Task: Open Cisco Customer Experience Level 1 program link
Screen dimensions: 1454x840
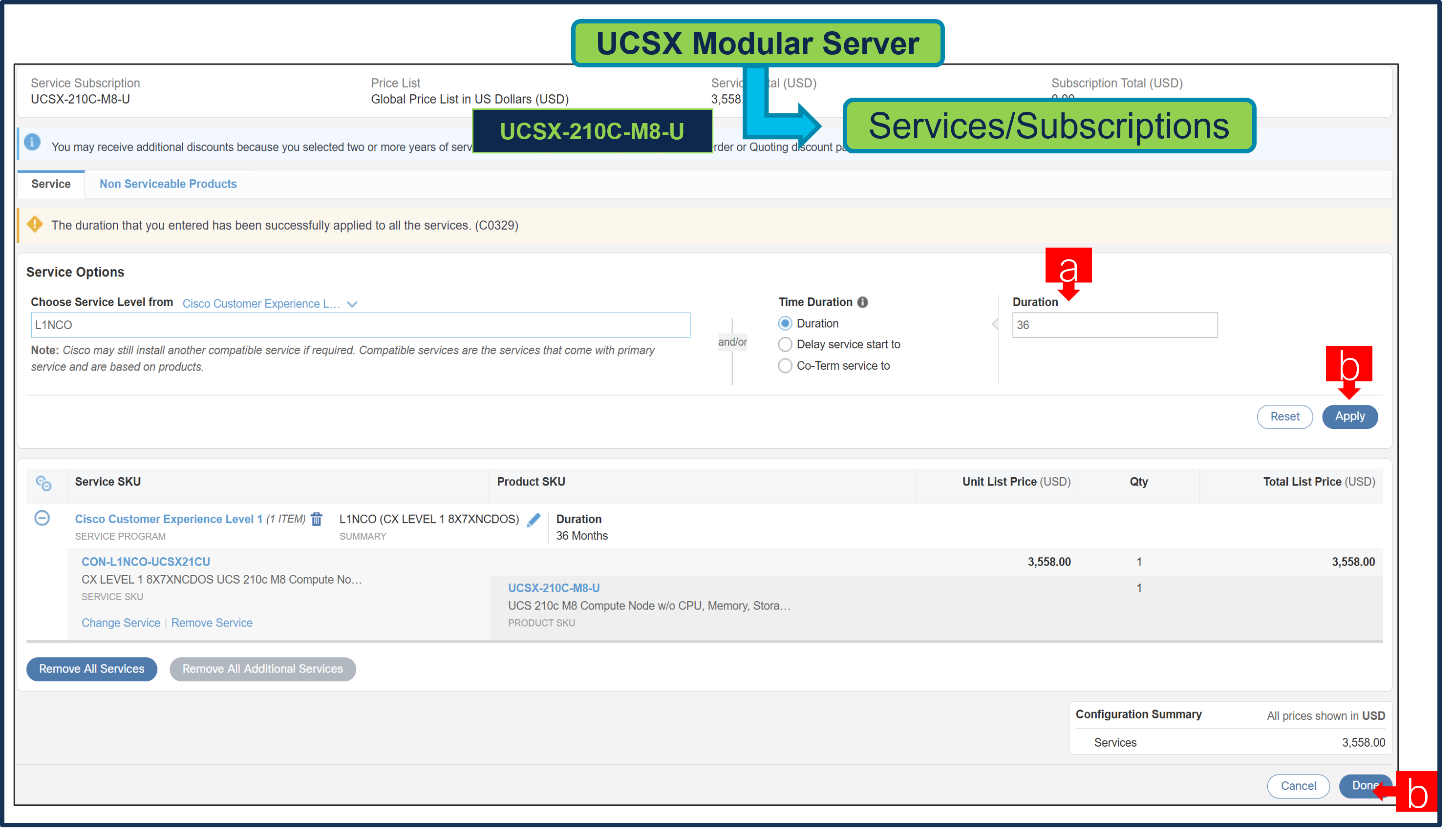Action: (x=170, y=524)
